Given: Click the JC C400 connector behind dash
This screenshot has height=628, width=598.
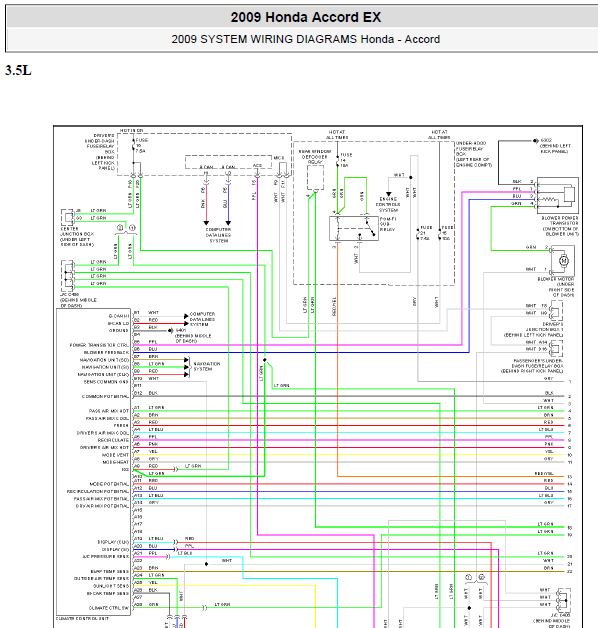Looking at the screenshot, I should [x=68, y=276].
